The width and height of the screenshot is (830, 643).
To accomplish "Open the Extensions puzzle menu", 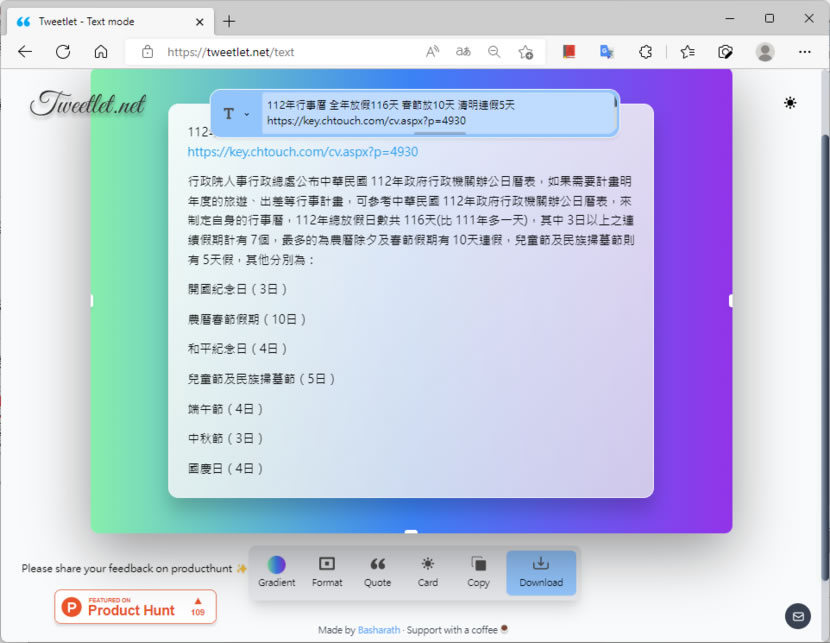I will pos(645,52).
